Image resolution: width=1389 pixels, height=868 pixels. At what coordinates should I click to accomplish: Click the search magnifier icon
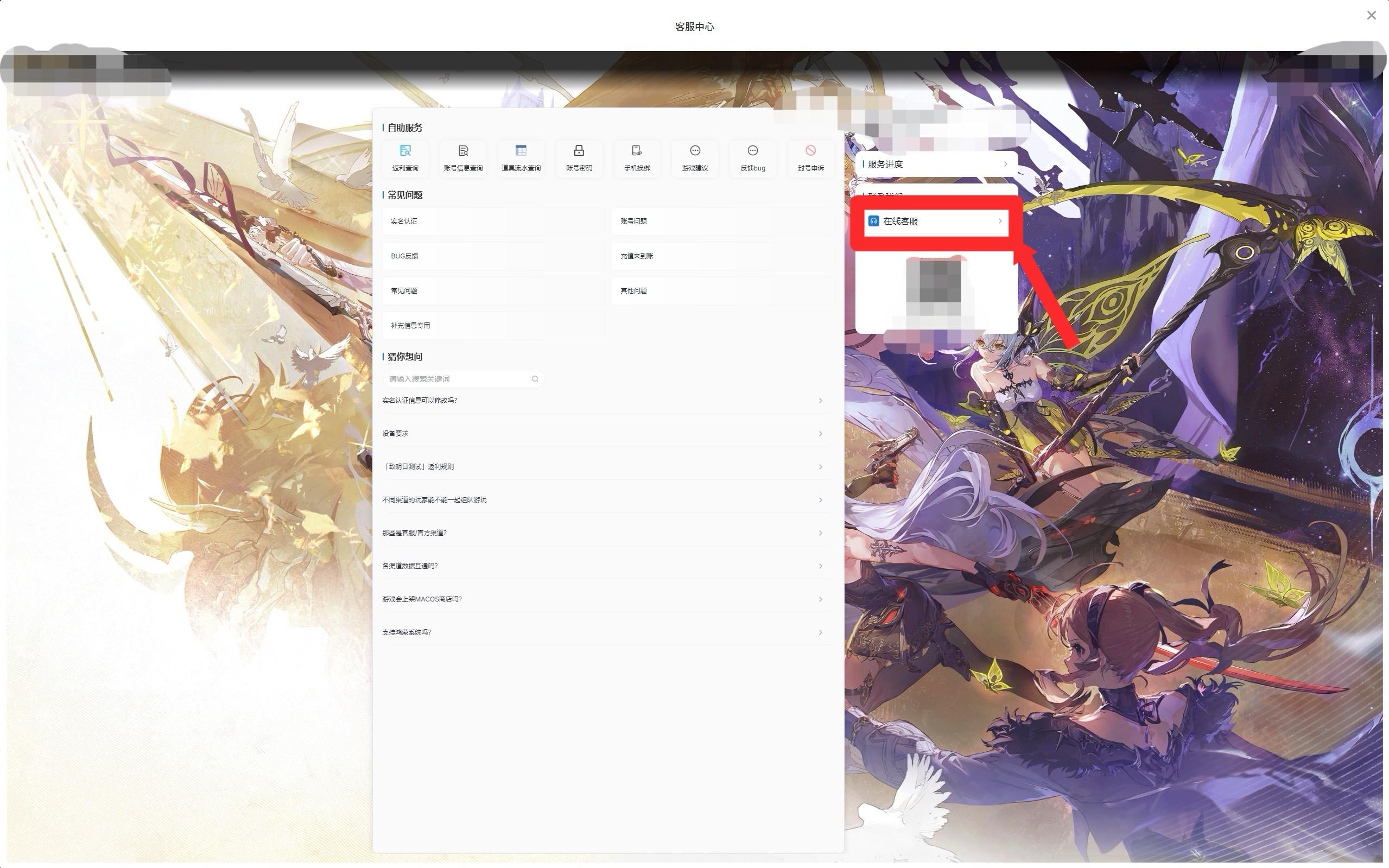pyautogui.click(x=535, y=379)
